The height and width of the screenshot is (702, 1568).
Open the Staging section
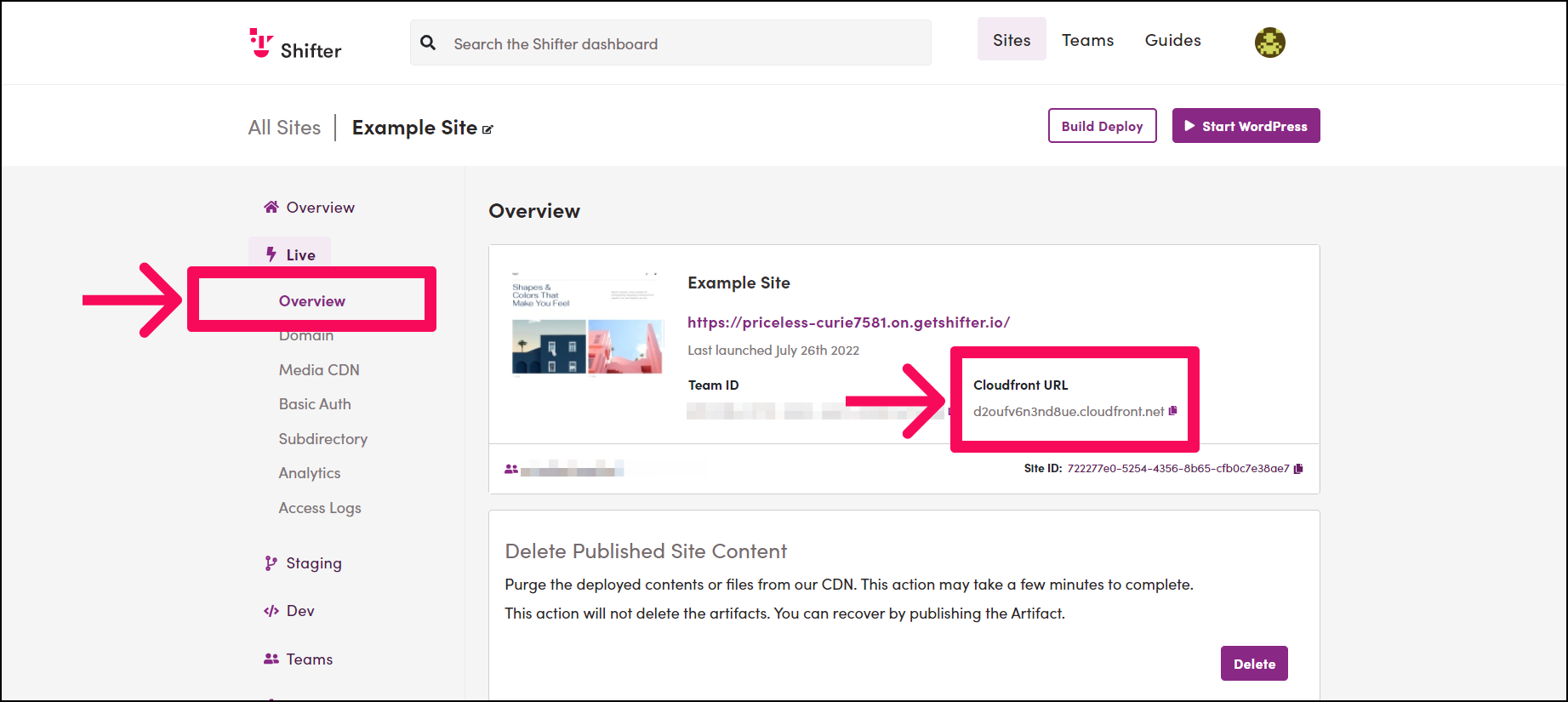coord(303,563)
